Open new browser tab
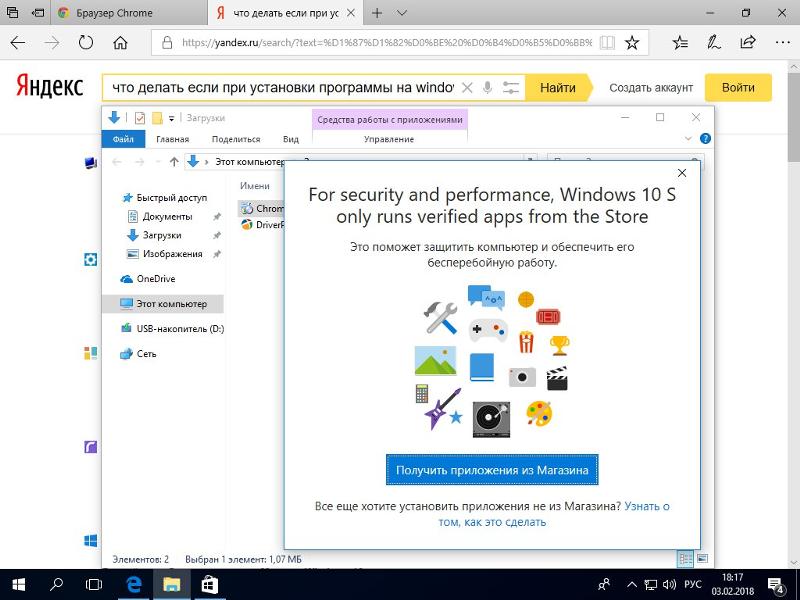The width and height of the screenshot is (800, 600). [x=377, y=13]
